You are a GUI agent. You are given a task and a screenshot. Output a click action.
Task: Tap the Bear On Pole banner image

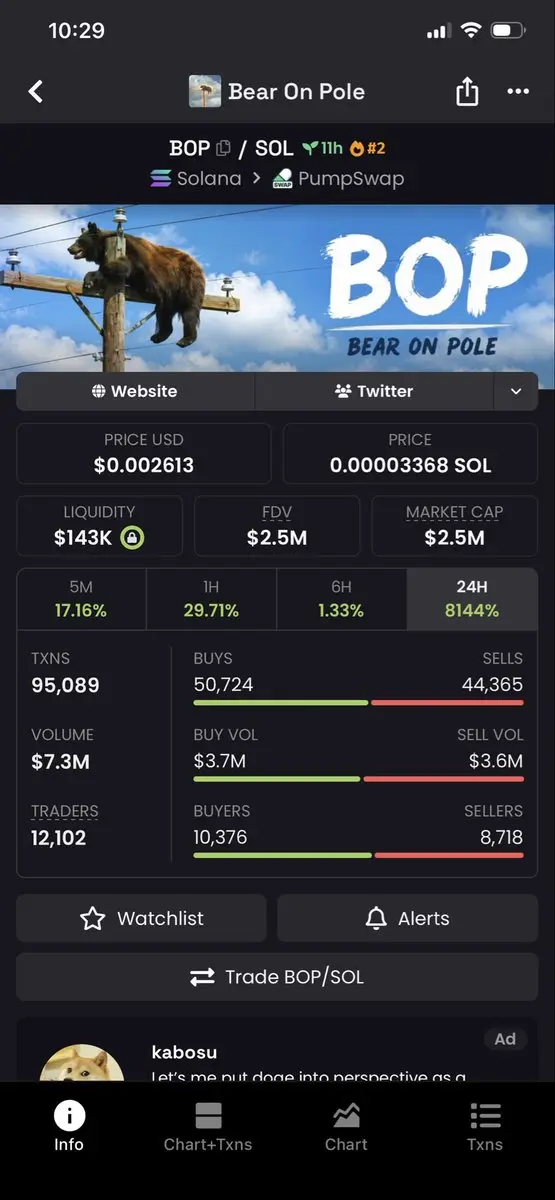click(x=277, y=290)
